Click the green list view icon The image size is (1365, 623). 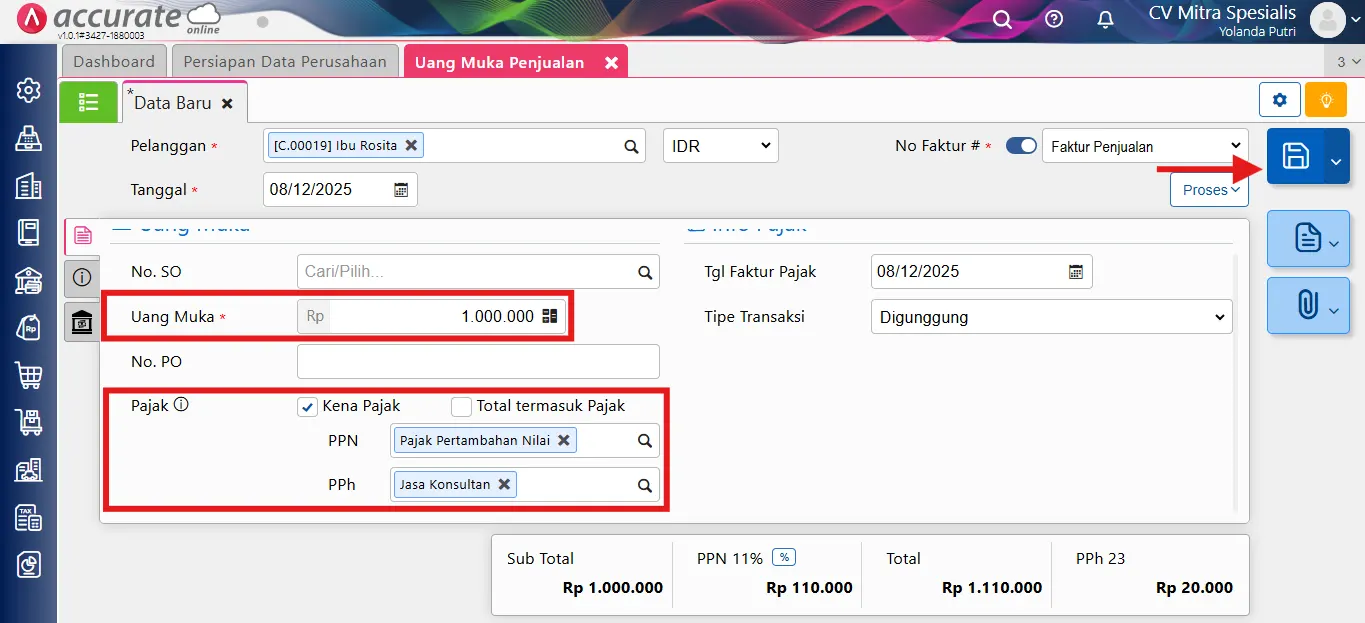[x=88, y=102]
